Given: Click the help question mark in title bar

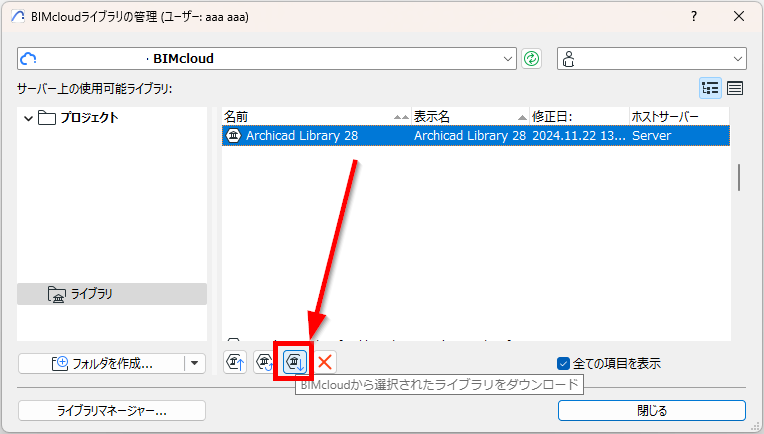Looking at the screenshot, I should 694,17.
